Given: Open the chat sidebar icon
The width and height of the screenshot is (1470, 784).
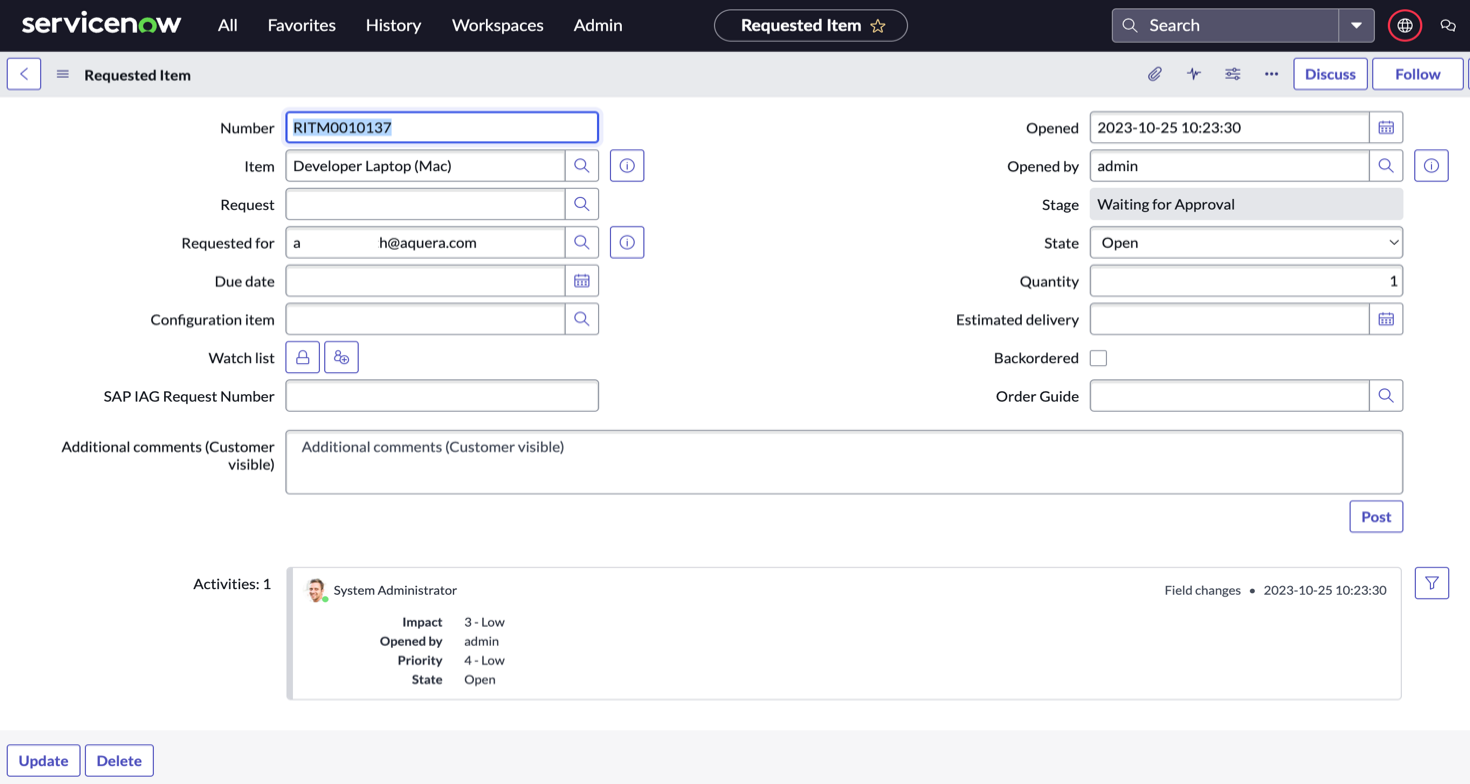Looking at the screenshot, I should tap(1447, 26).
